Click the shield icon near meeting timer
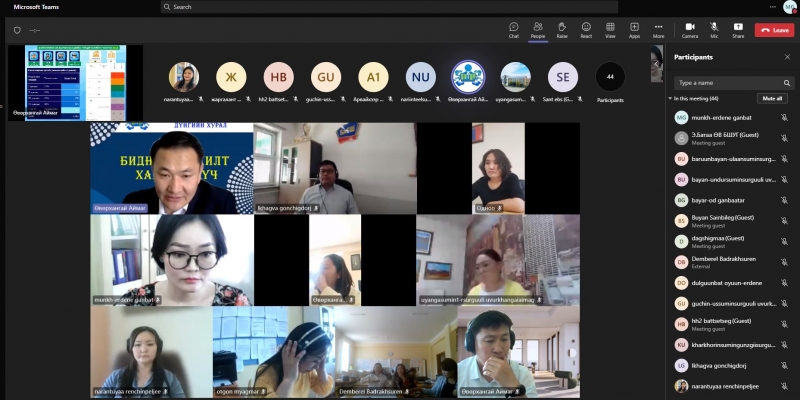 (17, 30)
